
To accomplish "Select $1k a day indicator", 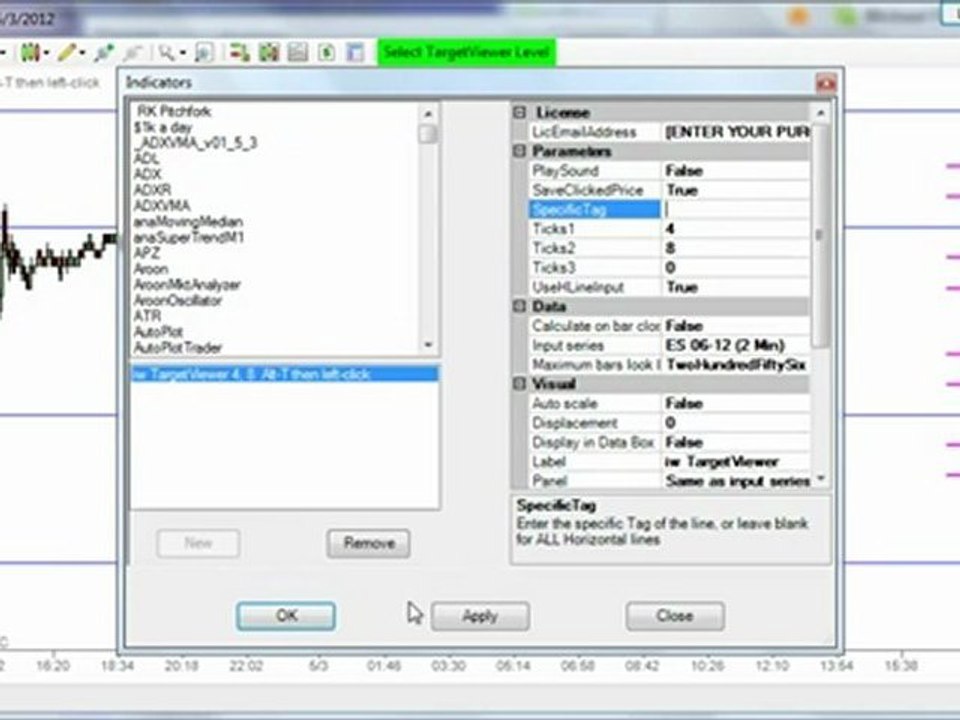I will coord(163,127).
